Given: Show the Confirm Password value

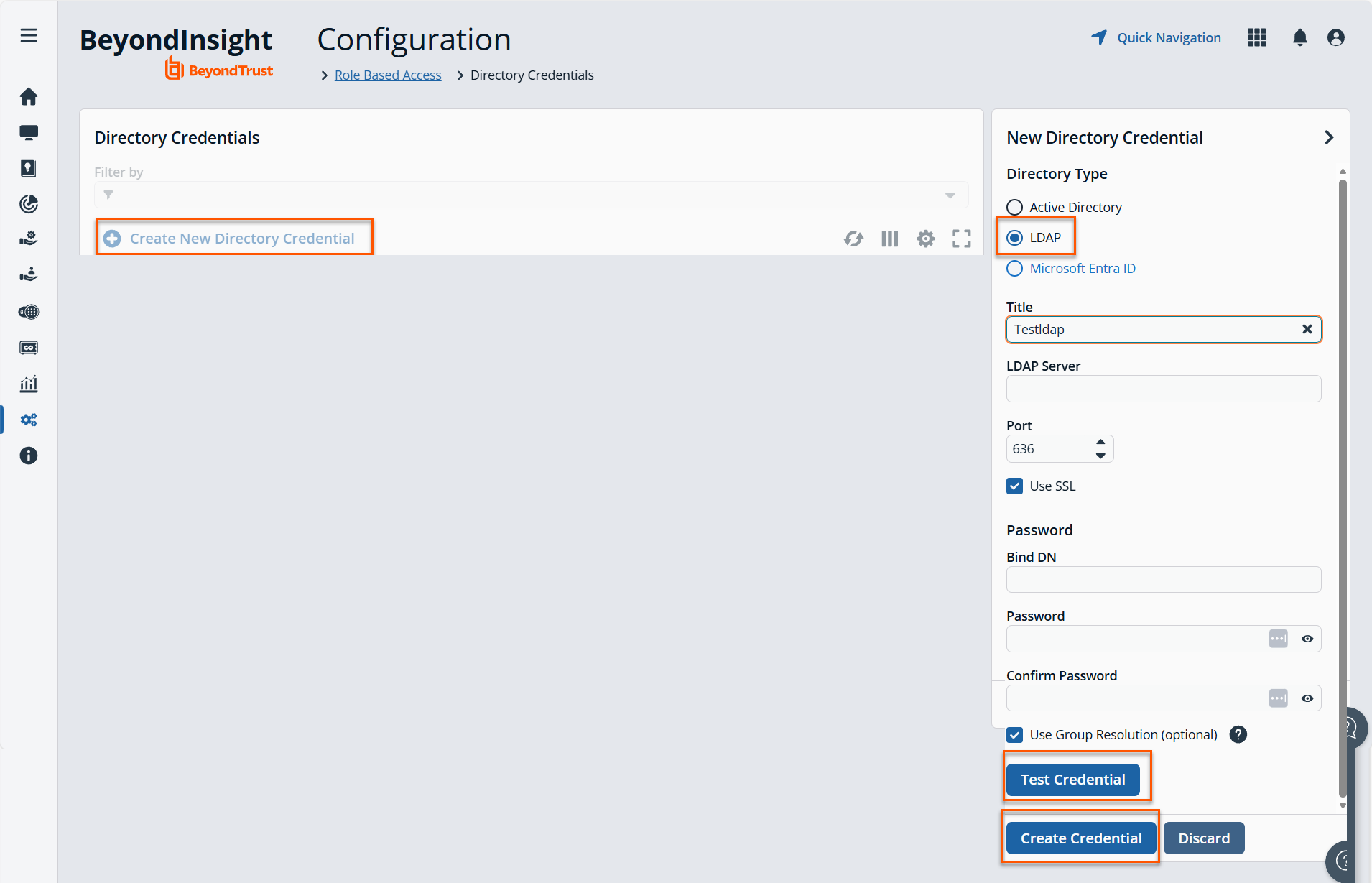Looking at the screenshot, I should (x=1307, y=698).
